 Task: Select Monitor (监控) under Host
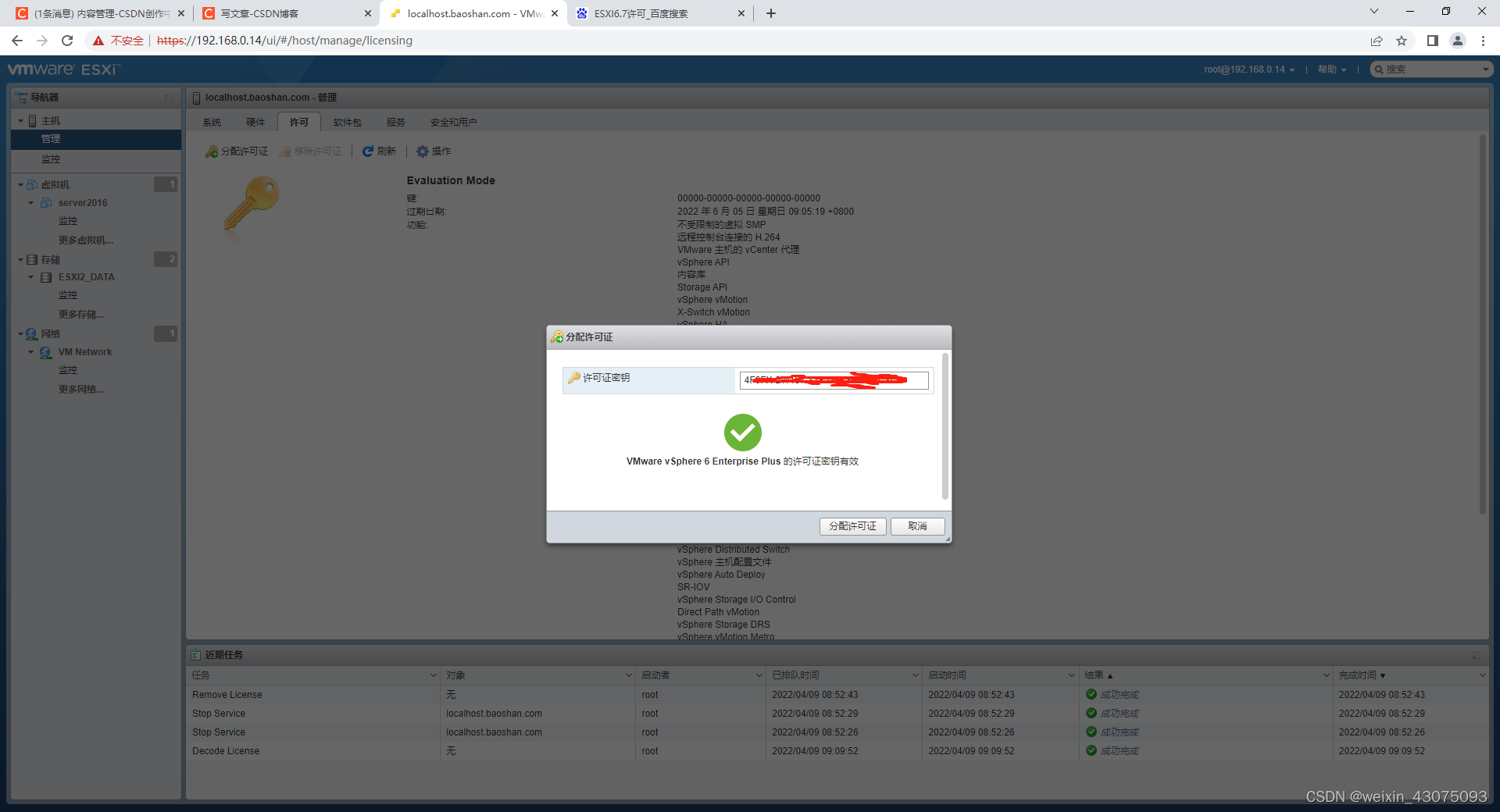[x=96, y=159]
